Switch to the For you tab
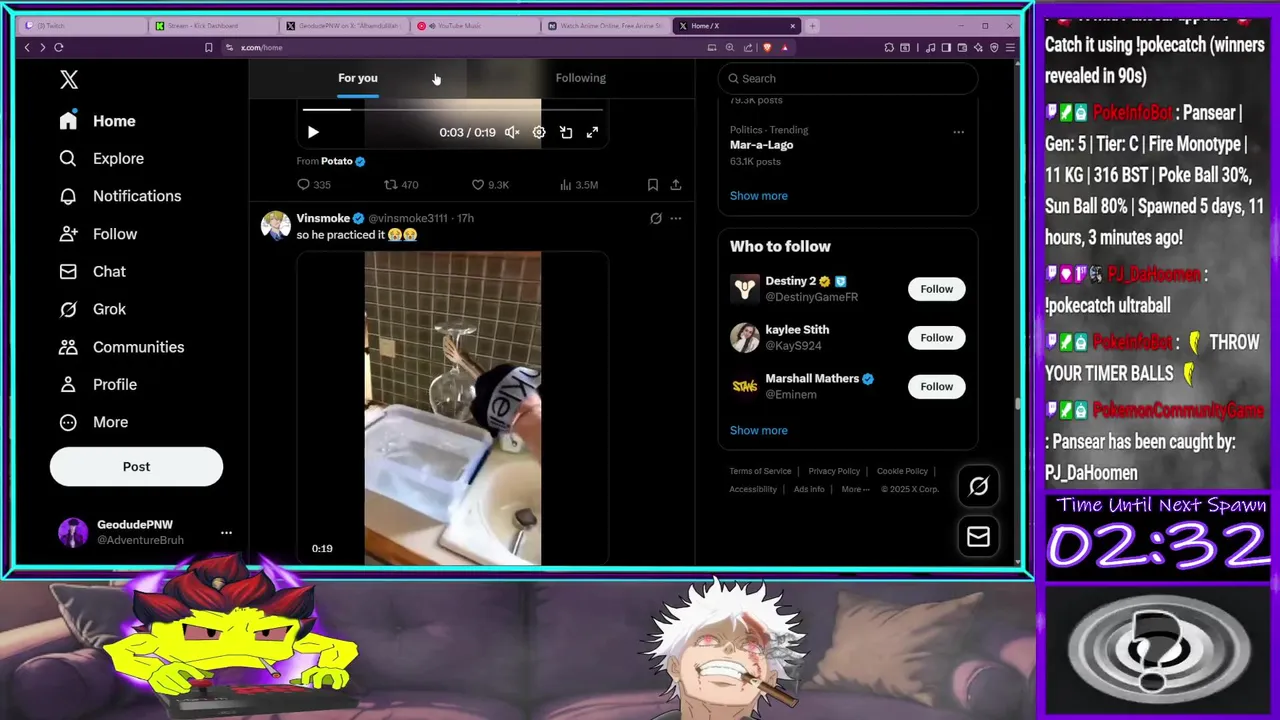Viewport: 1280px width, 720px height. pyautogui.click(x=358, y=78)
